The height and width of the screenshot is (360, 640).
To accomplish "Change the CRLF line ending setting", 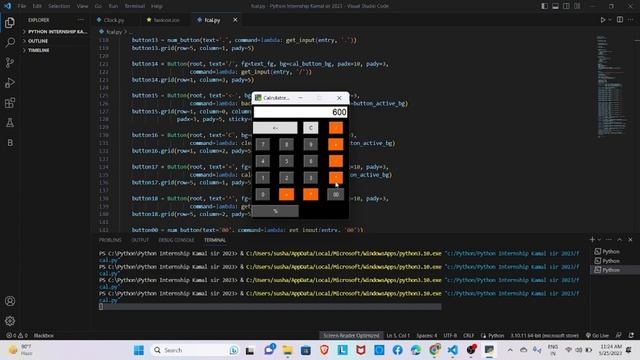I will 469,336.
